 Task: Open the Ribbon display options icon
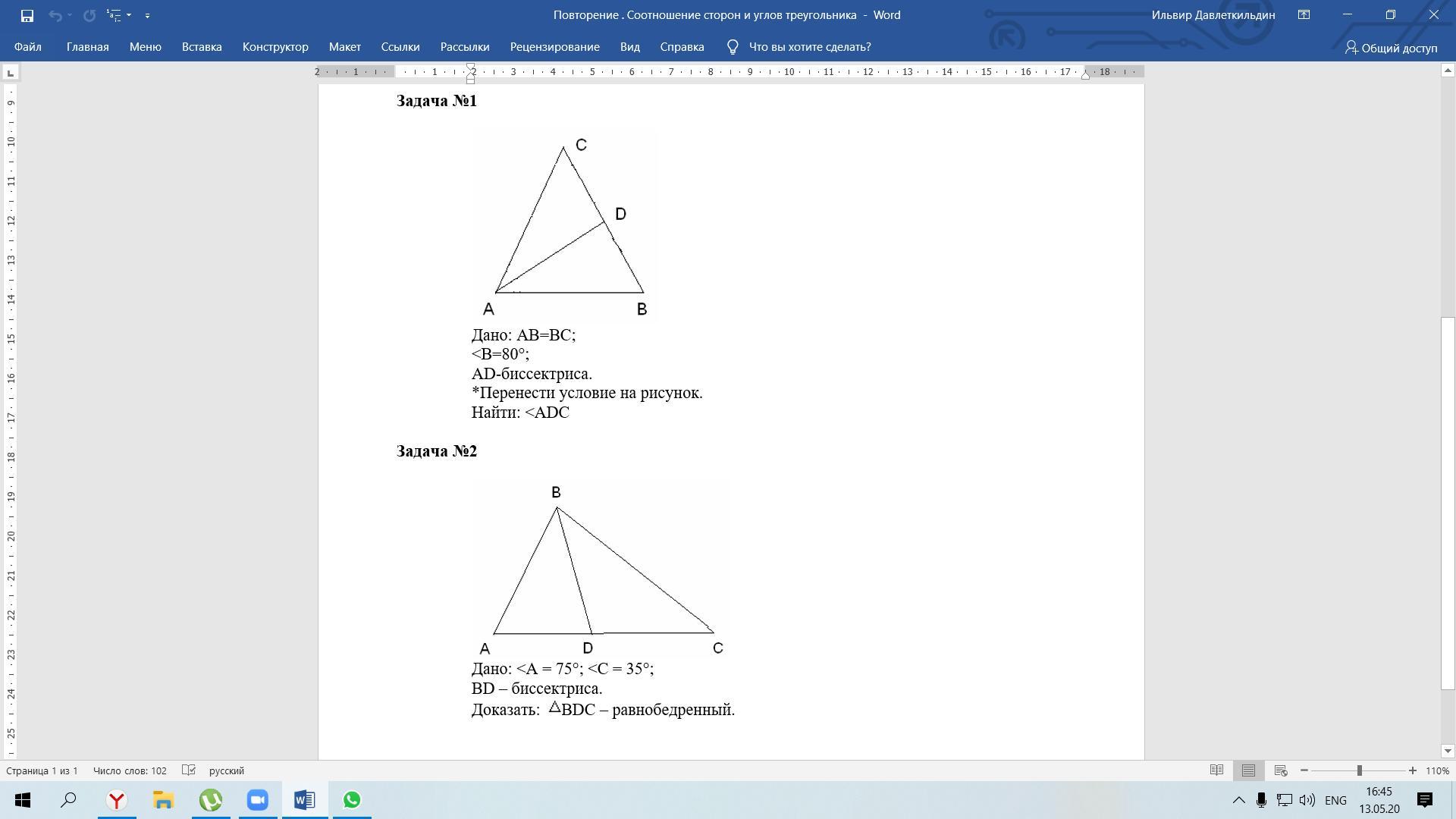(1304, 15)
